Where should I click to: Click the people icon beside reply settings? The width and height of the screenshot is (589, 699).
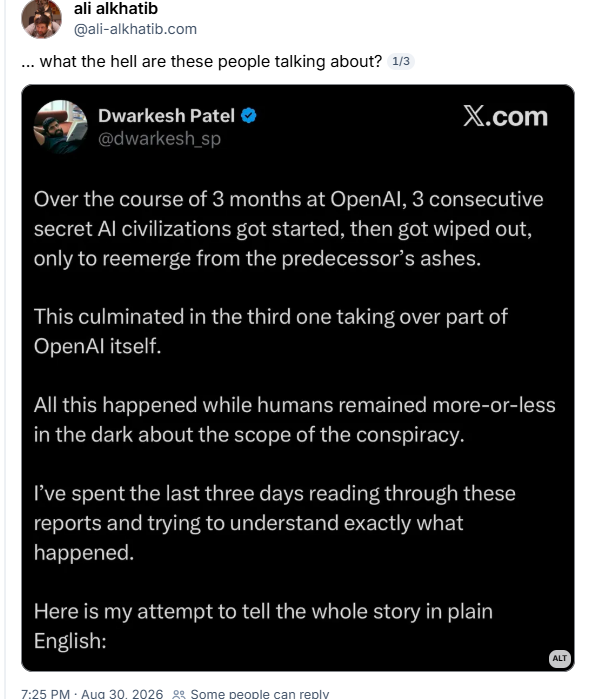(179, 694)
